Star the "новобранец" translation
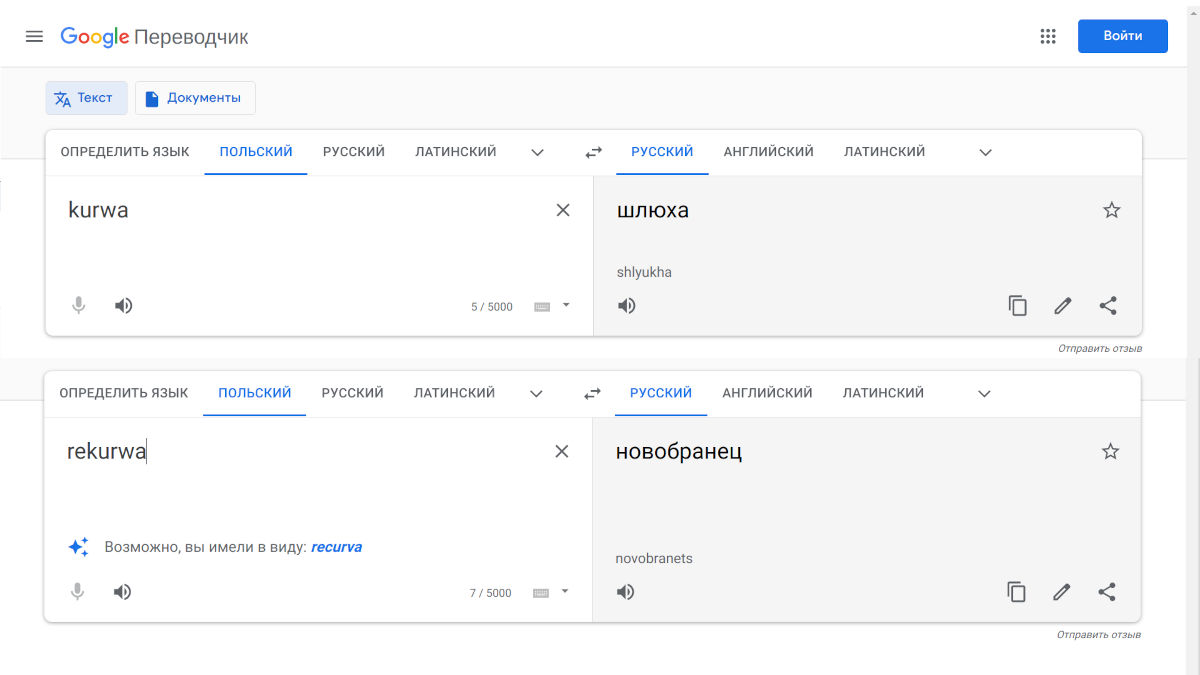The height and width of the screenshot is (675, 1200). [1110, 451]
